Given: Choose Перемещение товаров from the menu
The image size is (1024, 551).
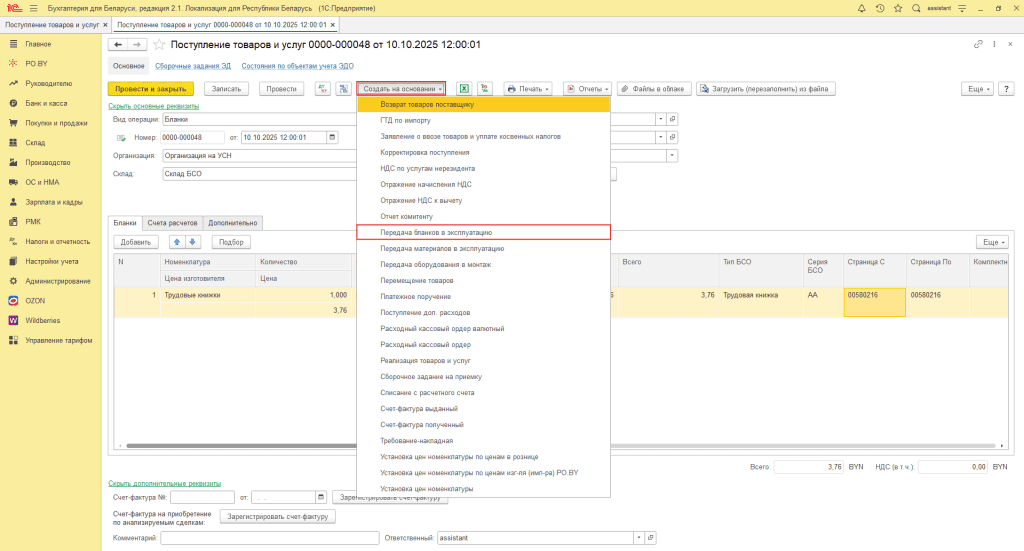Looking at the screenshot, I should pos(416,280).
